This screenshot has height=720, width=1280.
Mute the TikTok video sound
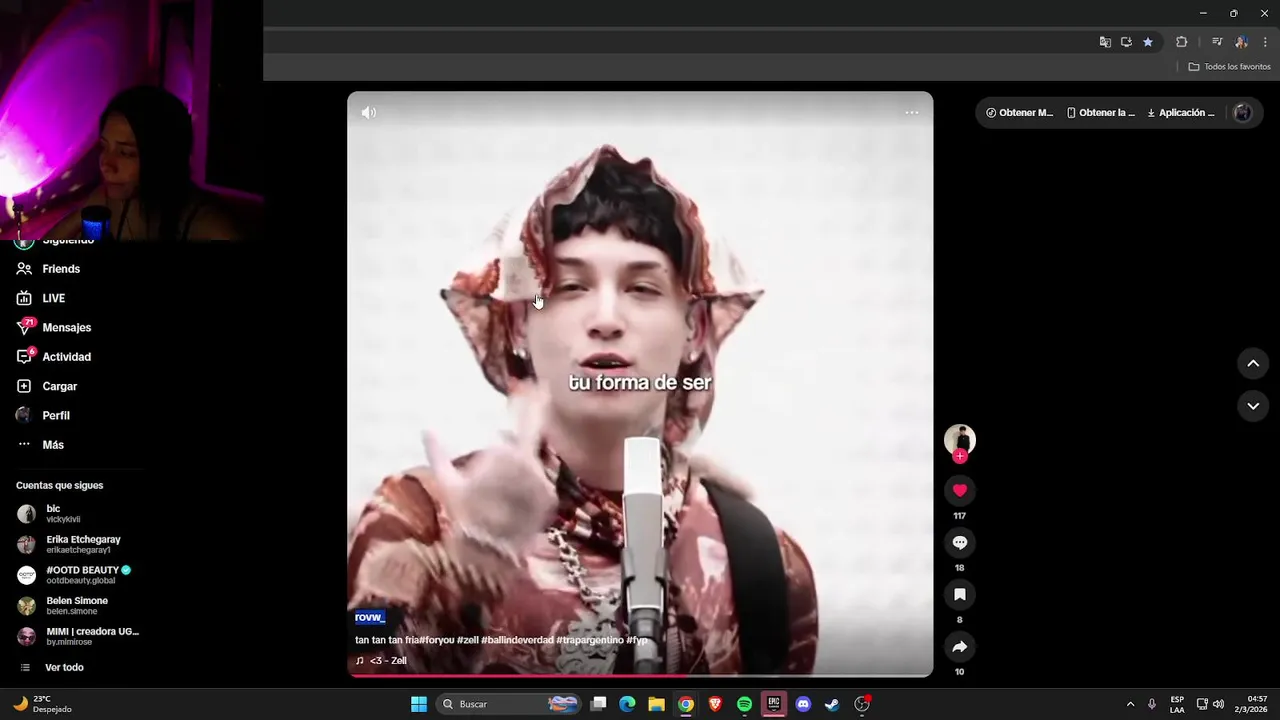tap(369, 112)
